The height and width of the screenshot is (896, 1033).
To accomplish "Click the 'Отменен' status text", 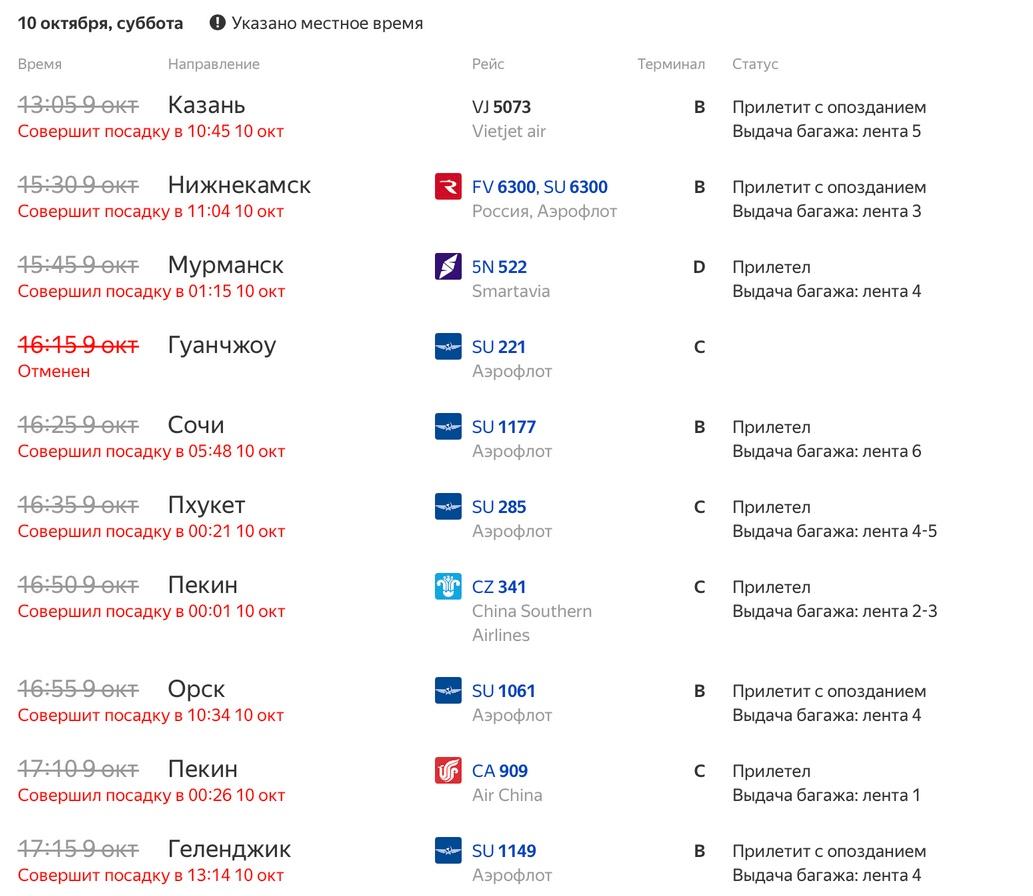I will (x=53, y=372).
